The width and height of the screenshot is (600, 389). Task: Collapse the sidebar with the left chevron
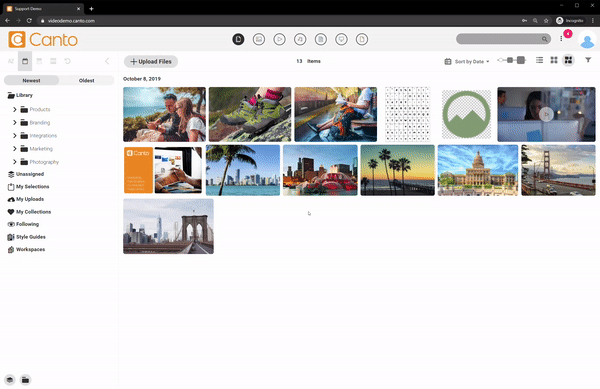[107, 61]
